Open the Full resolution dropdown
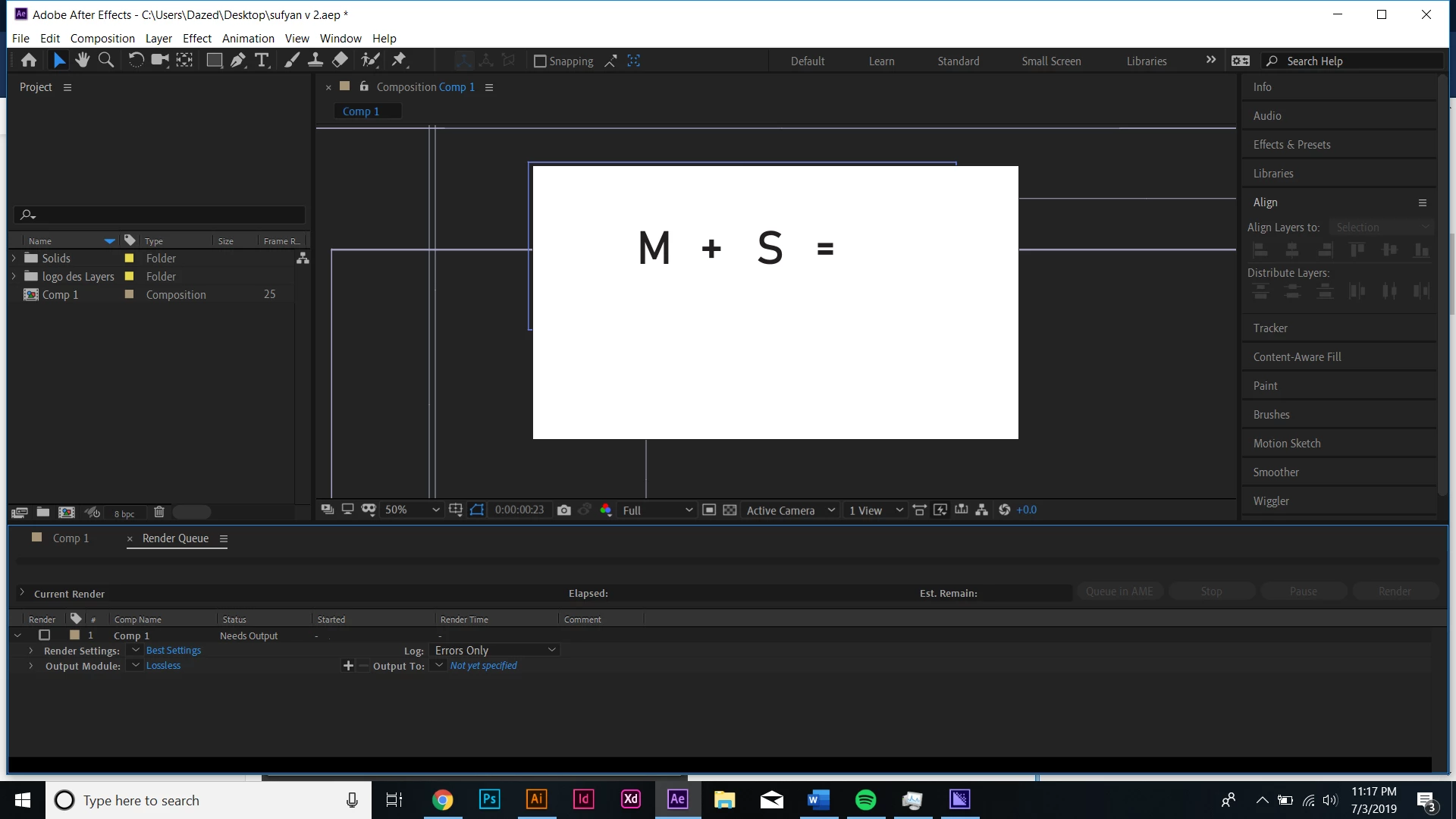This screenshot has width=1456, height=819. (x=657, y=510)
